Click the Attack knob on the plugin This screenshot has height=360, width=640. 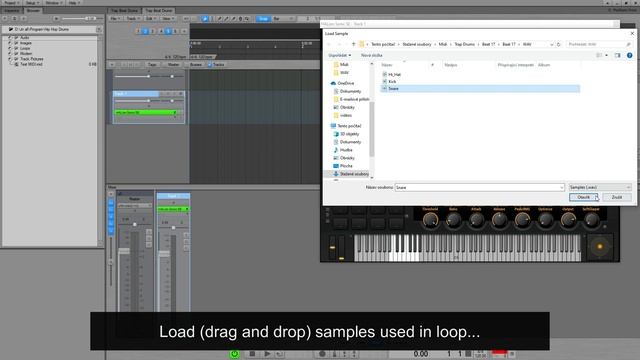[x=476, y=220]
